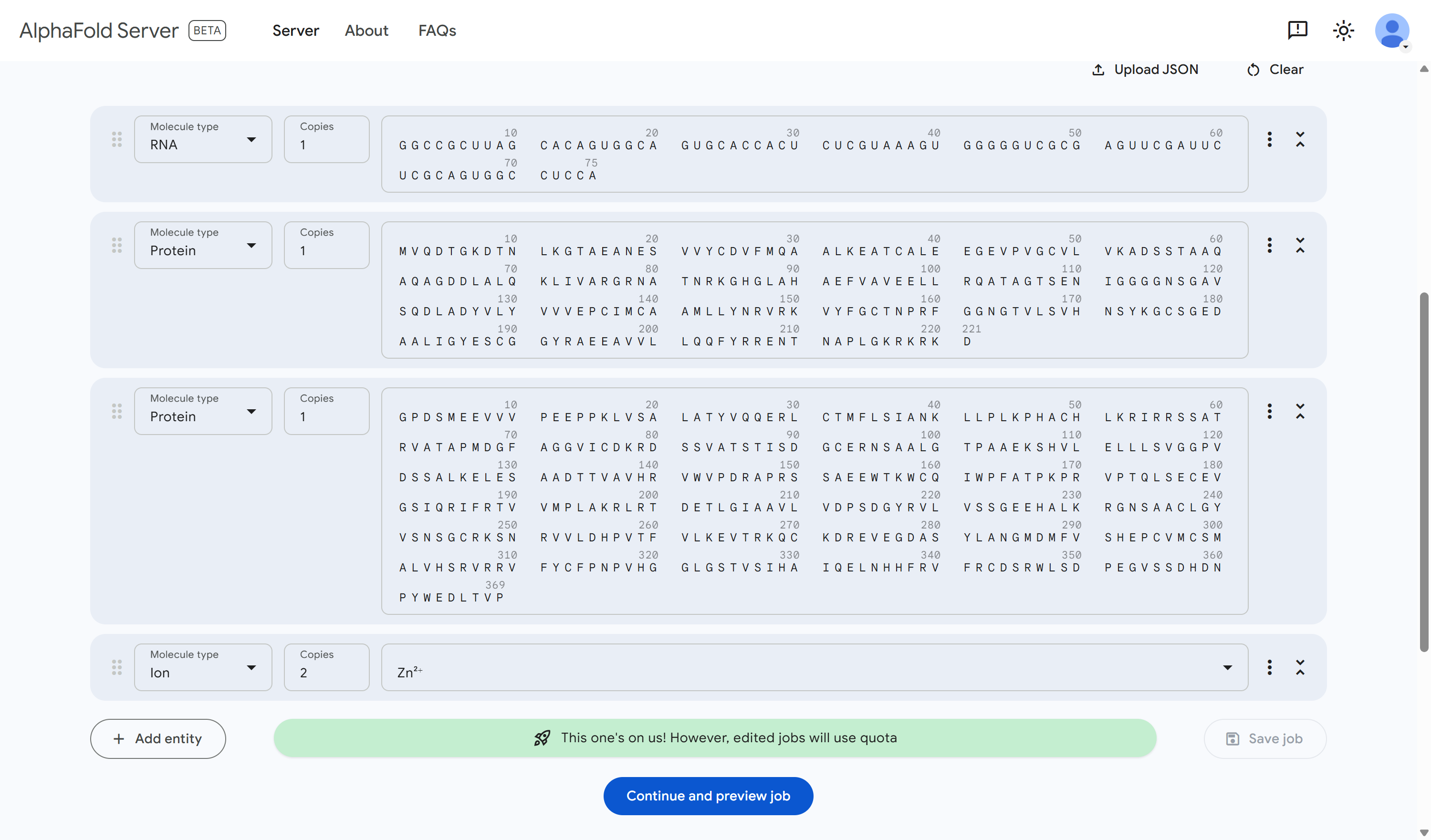
Task: Switch to the About tab
Action: (366, 30)
